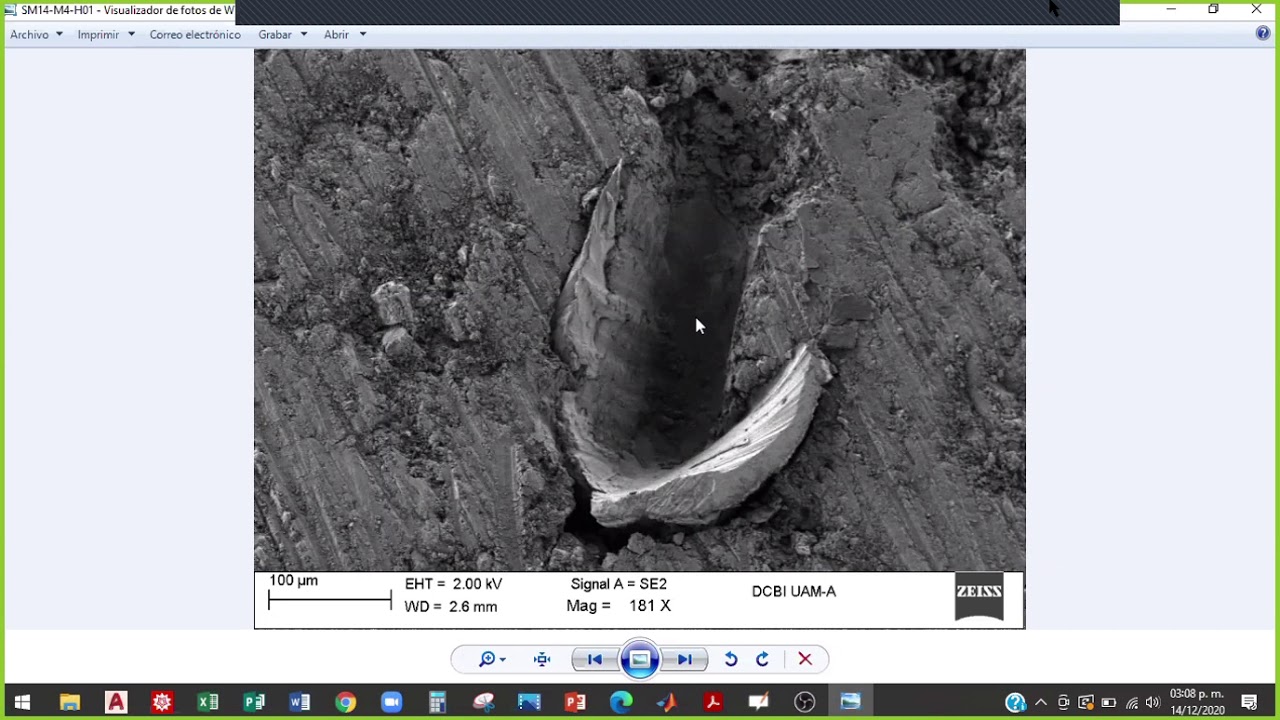Open the Windows Start menu

(22, 702)
